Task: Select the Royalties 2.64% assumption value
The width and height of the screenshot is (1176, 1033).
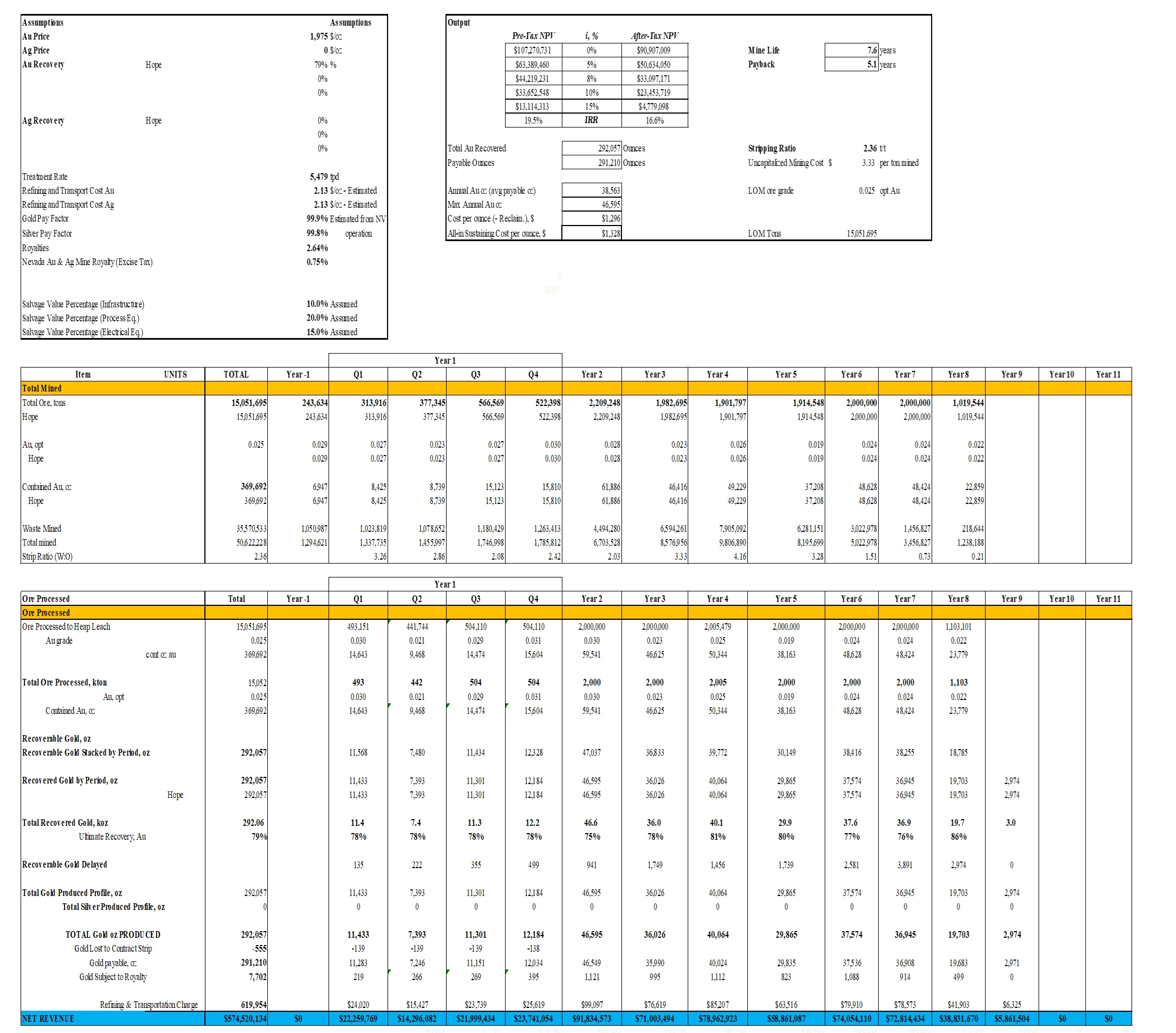Action: (x=317, y=248)
